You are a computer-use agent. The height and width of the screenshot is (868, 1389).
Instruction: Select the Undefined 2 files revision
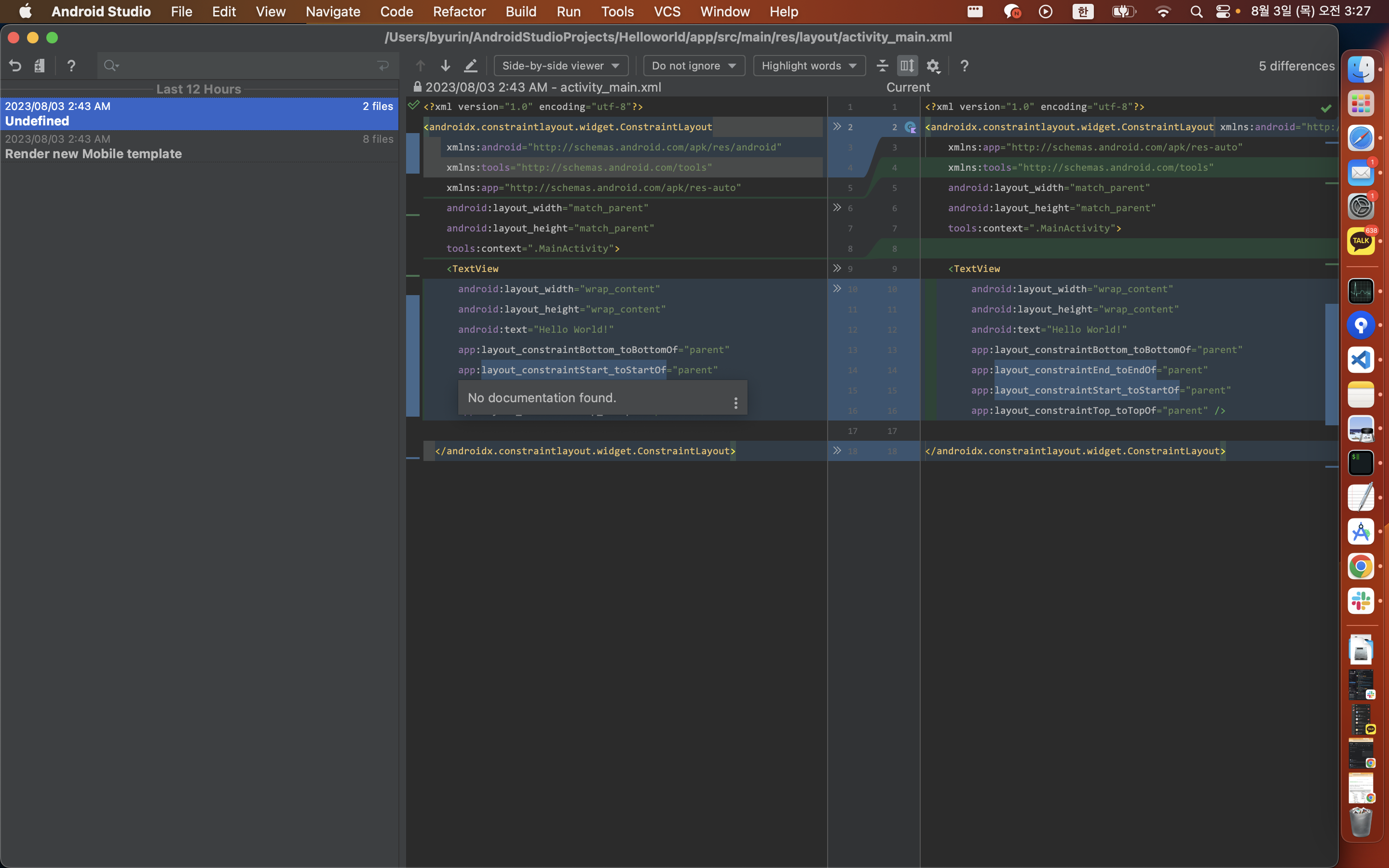pos(199,114)
